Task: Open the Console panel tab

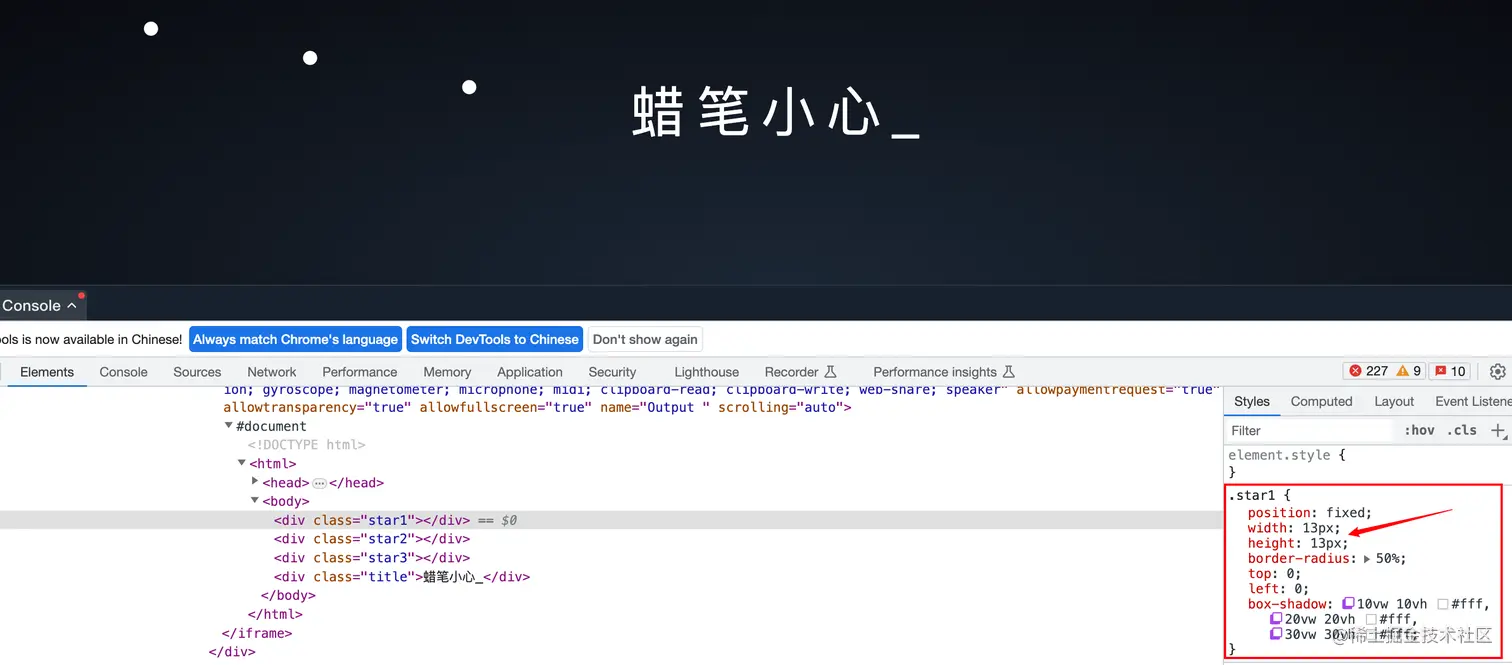Action: tap(124, 372)
